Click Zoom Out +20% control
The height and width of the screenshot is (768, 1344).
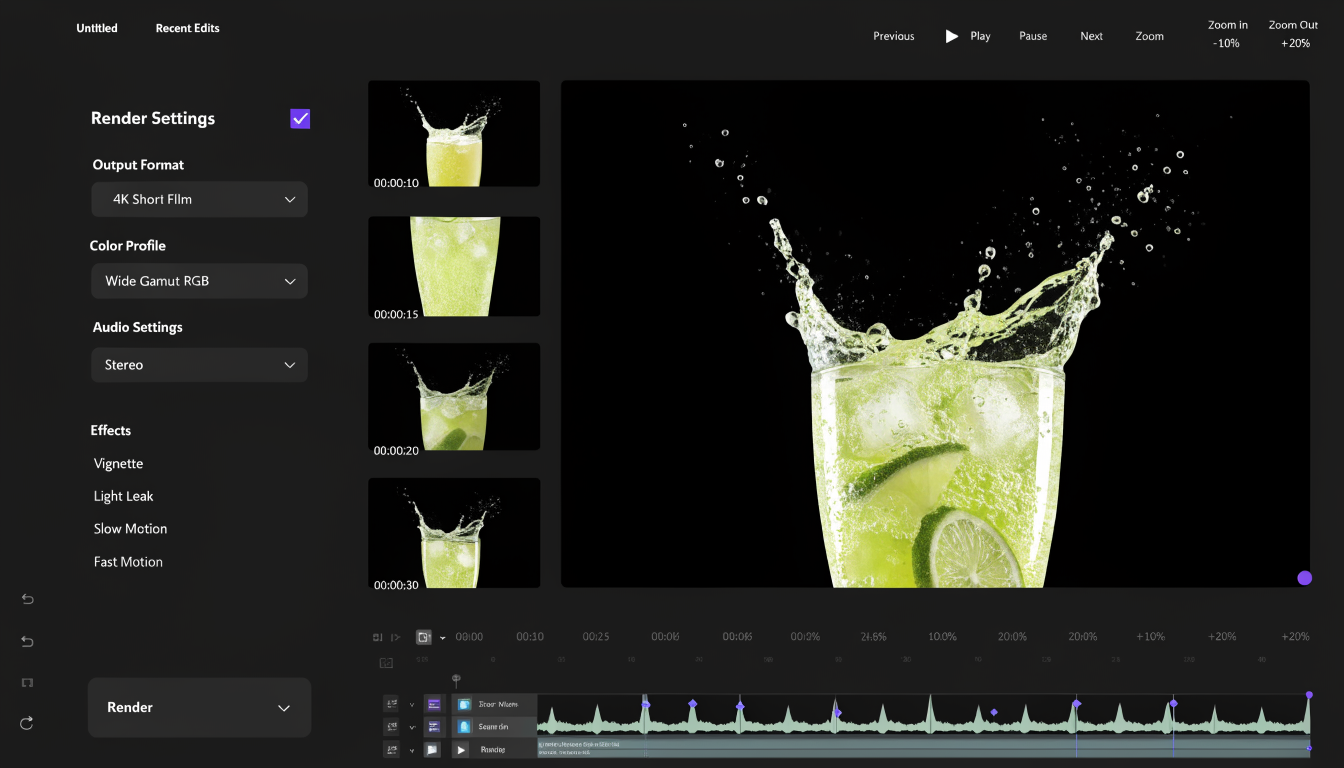1294,34
